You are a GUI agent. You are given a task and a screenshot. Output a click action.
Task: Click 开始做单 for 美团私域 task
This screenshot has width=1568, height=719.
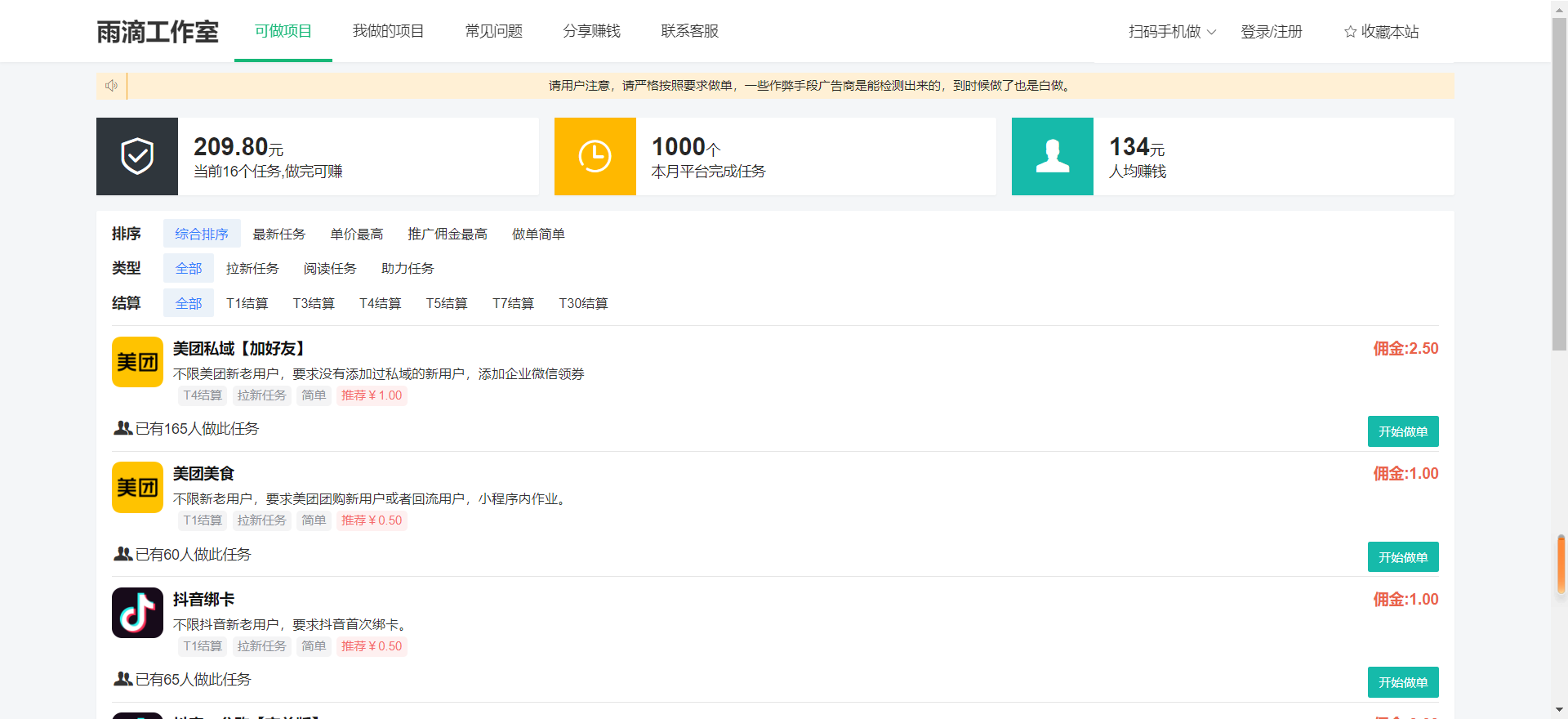click(x=1403, y=431)
